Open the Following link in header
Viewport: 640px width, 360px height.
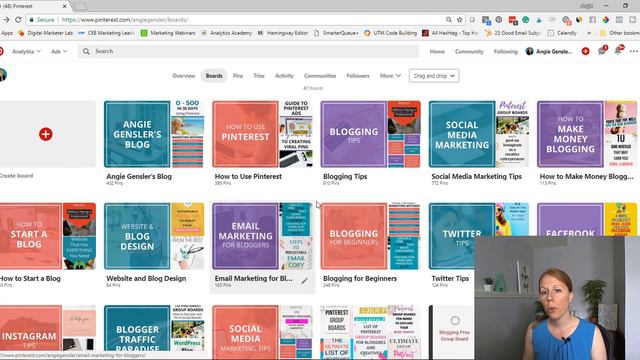[x=505, y=51]
